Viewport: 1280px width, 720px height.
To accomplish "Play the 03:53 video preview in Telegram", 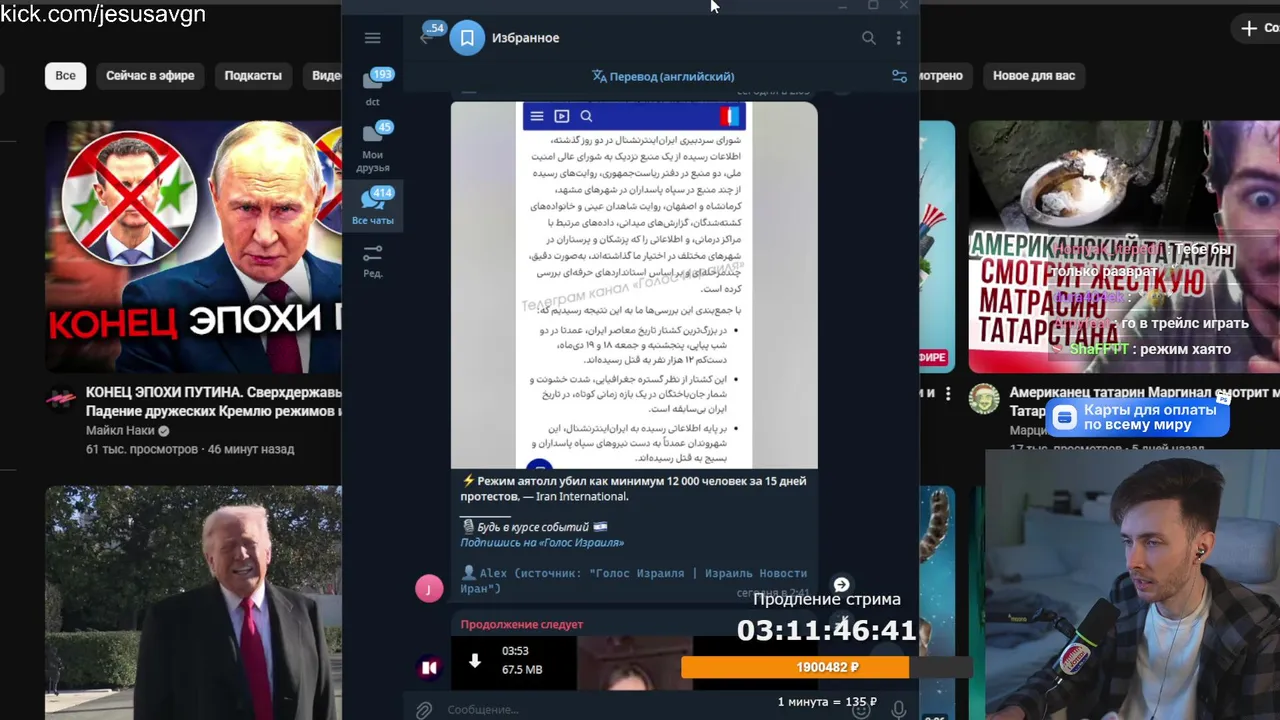I will tap(634, 662).
